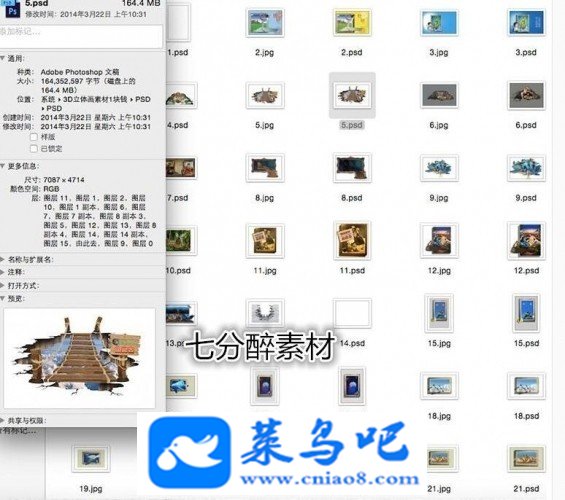Click the 3.psd file name label

pos(526,53)
